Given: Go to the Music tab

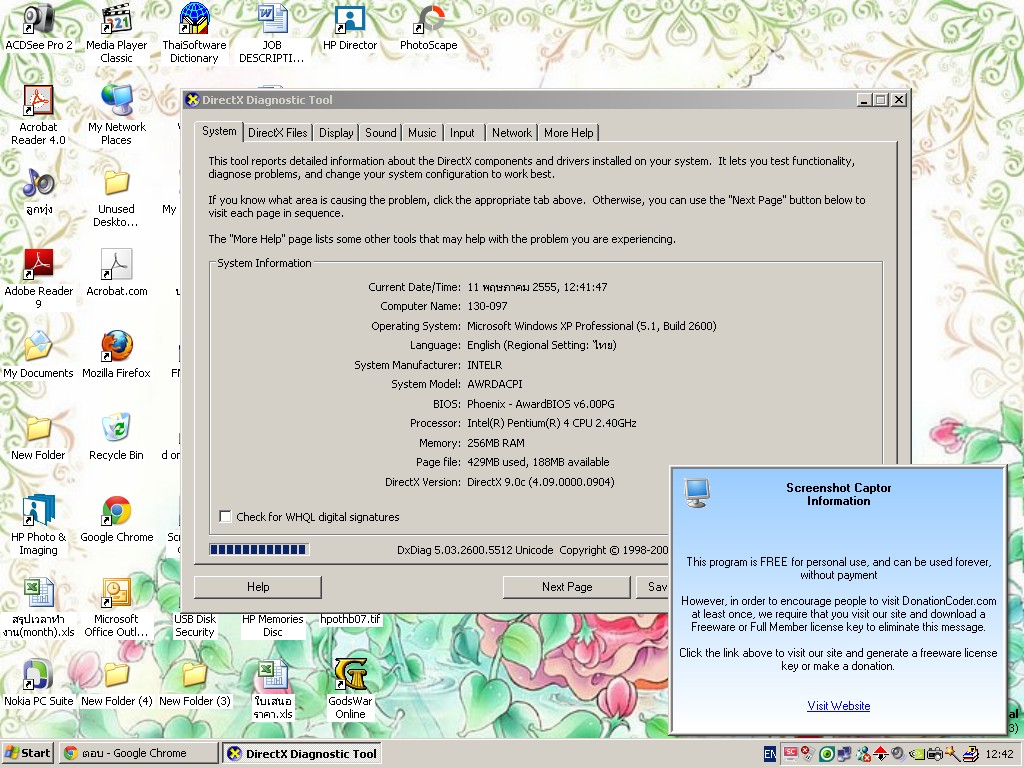Looking at the screenshot, I should (422, 133).
